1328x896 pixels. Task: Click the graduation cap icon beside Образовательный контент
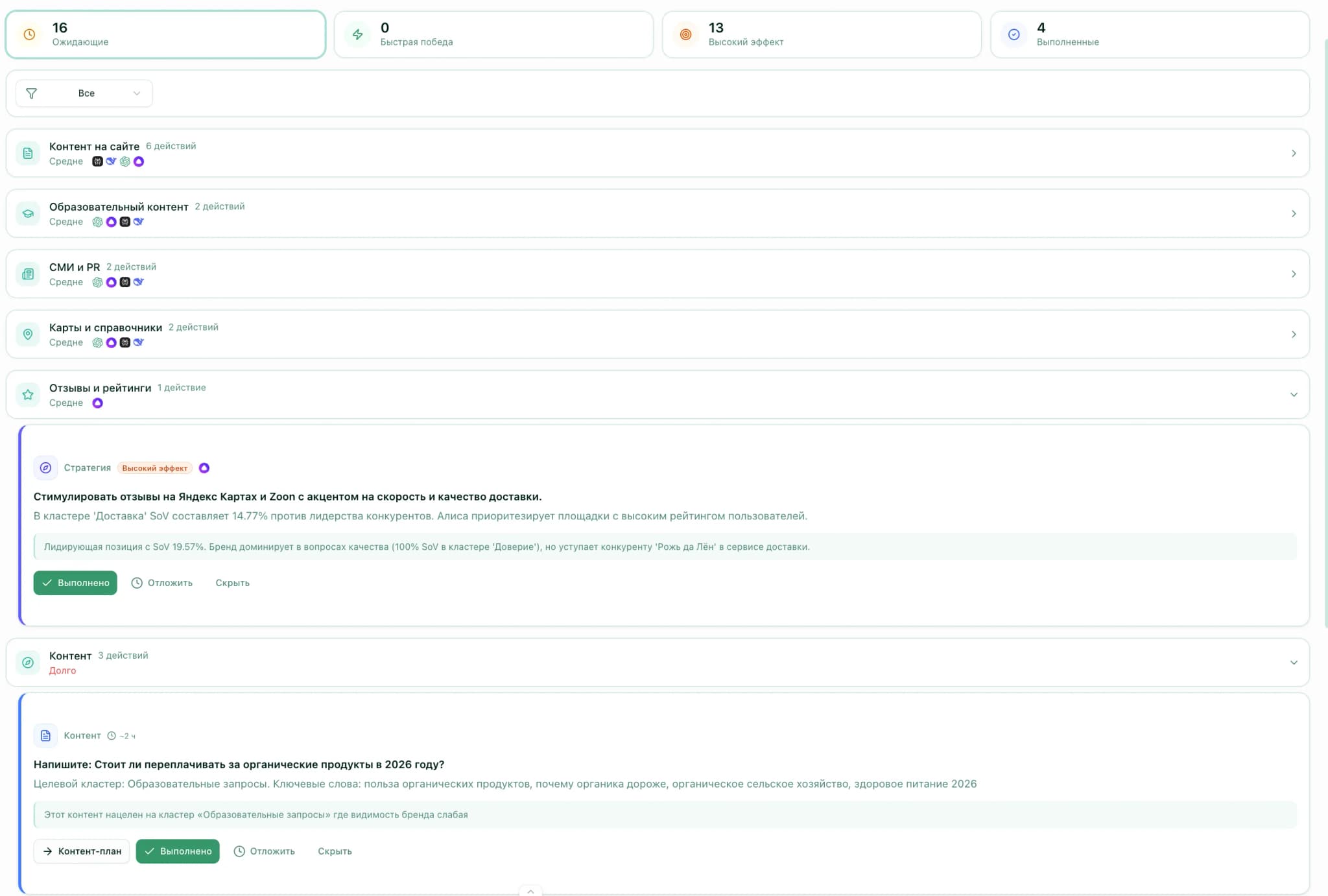28,213
